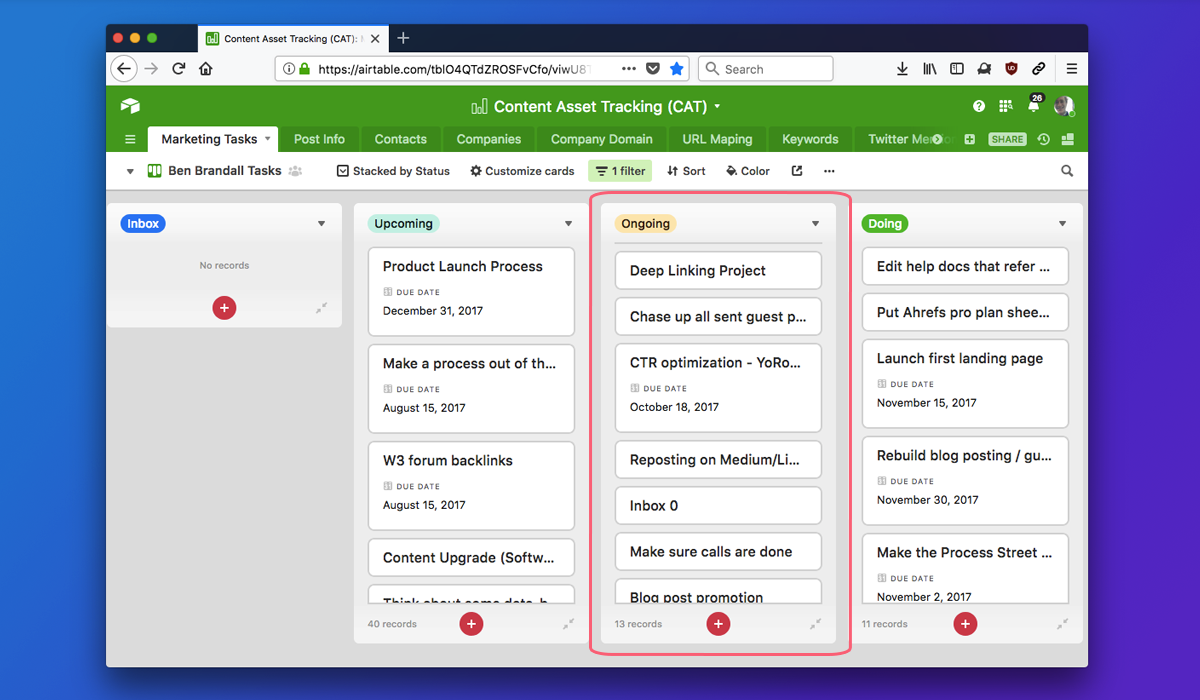Open the Airtable home logo
This screenshot has width=1200, height=700.
coord(130,106)
